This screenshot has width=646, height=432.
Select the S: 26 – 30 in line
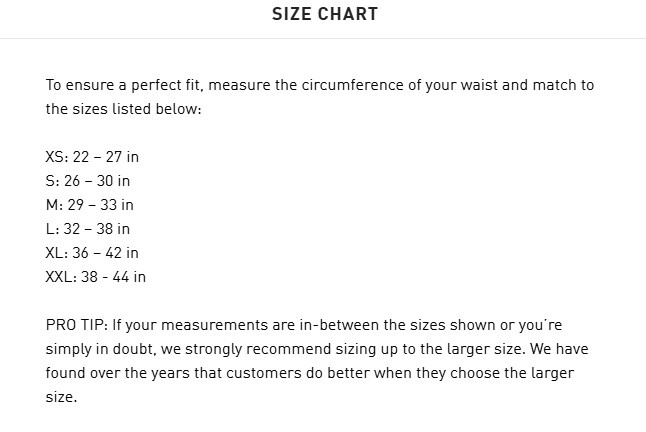point(88,181)
